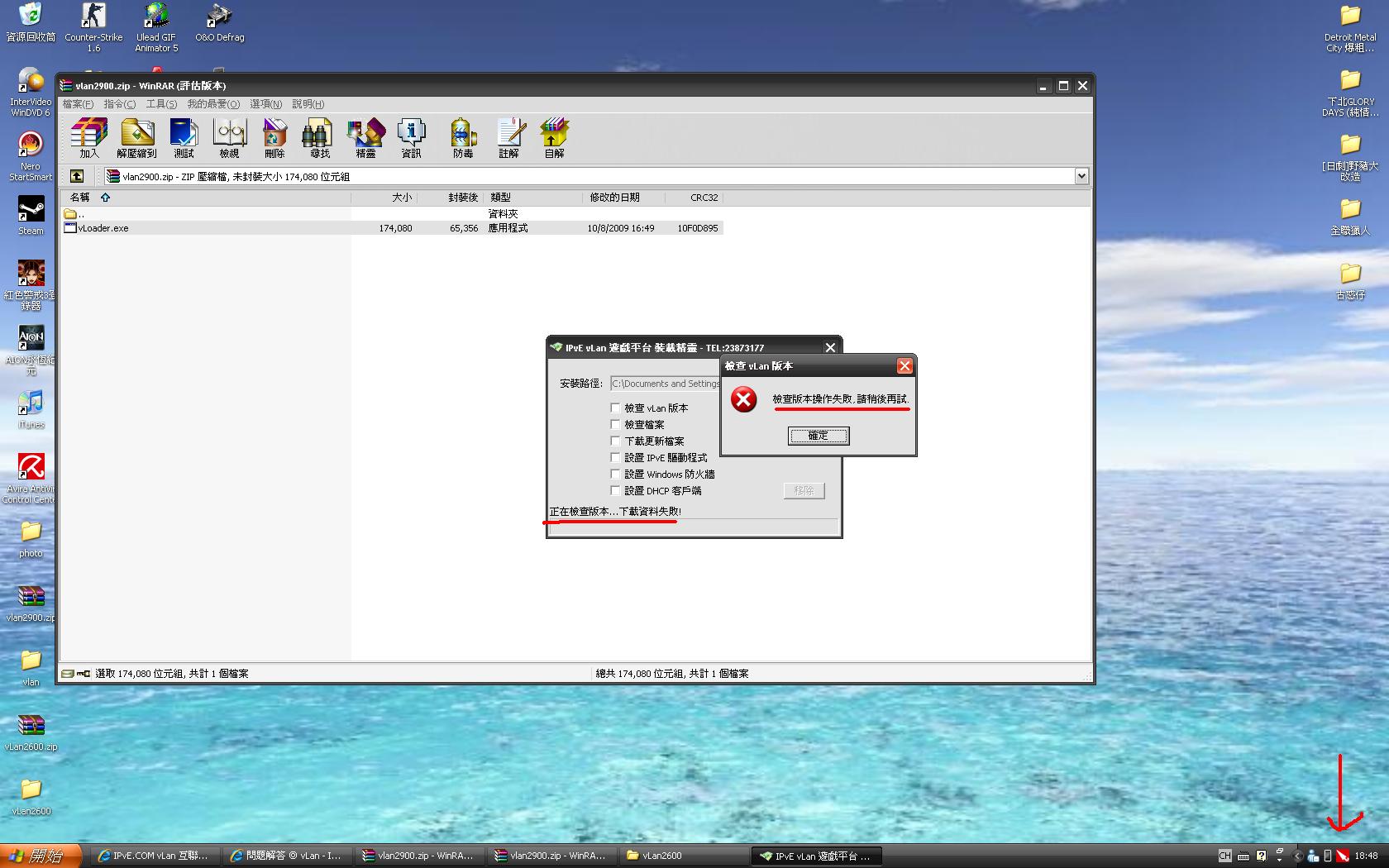Click the 確定 button in error dialog
Screen dimensions: 1389x868
[x=818, y=436]
